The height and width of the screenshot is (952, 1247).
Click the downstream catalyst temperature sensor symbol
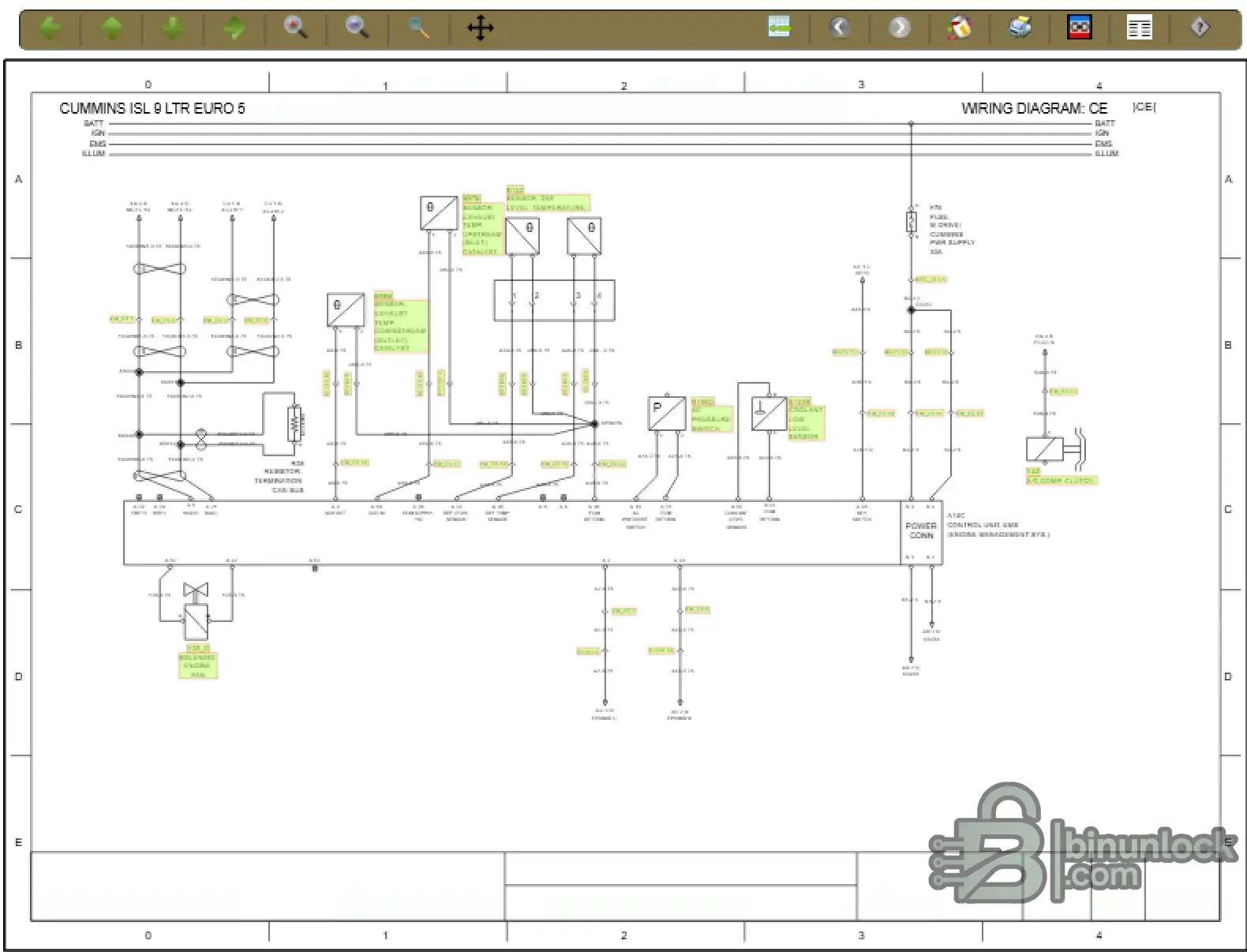[x=346, y=310]
